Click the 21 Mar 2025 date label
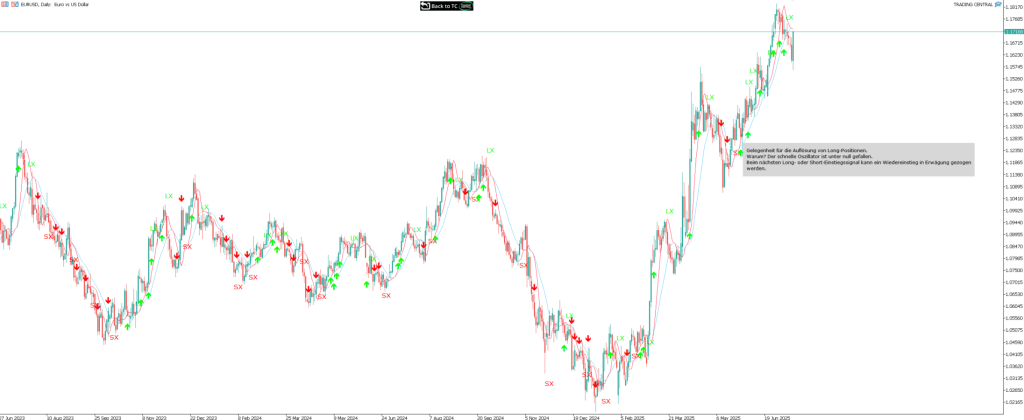Image resolution: width=1024 pixels, height=420 pixels. [681, 416]
